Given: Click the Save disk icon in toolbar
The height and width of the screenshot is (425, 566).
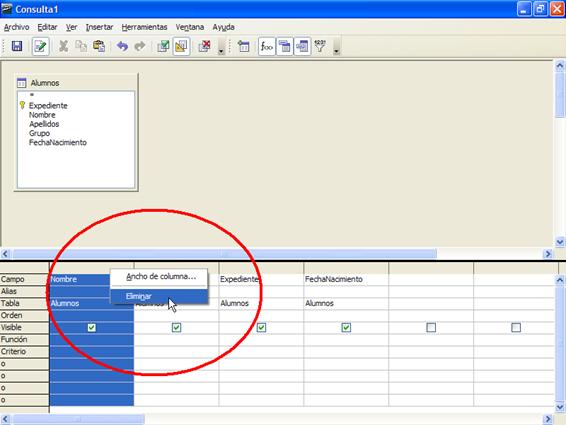Looking at the screenshot, I should click(17, 46).
